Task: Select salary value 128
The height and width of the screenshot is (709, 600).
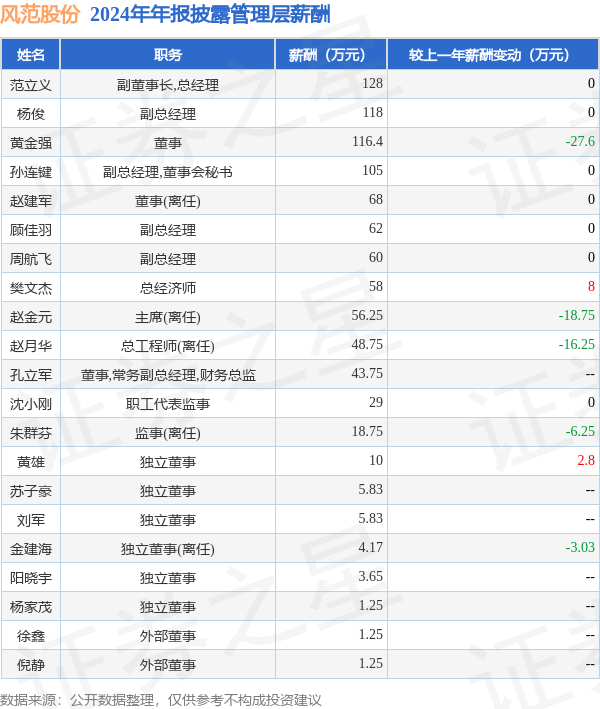Action: click(373, 84)
